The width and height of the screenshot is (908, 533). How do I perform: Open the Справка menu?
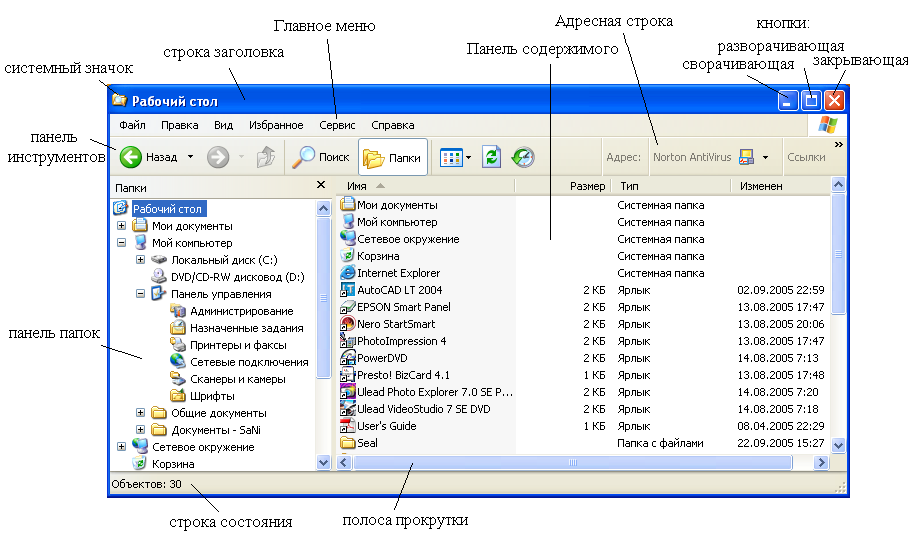[x=393, y=125]
